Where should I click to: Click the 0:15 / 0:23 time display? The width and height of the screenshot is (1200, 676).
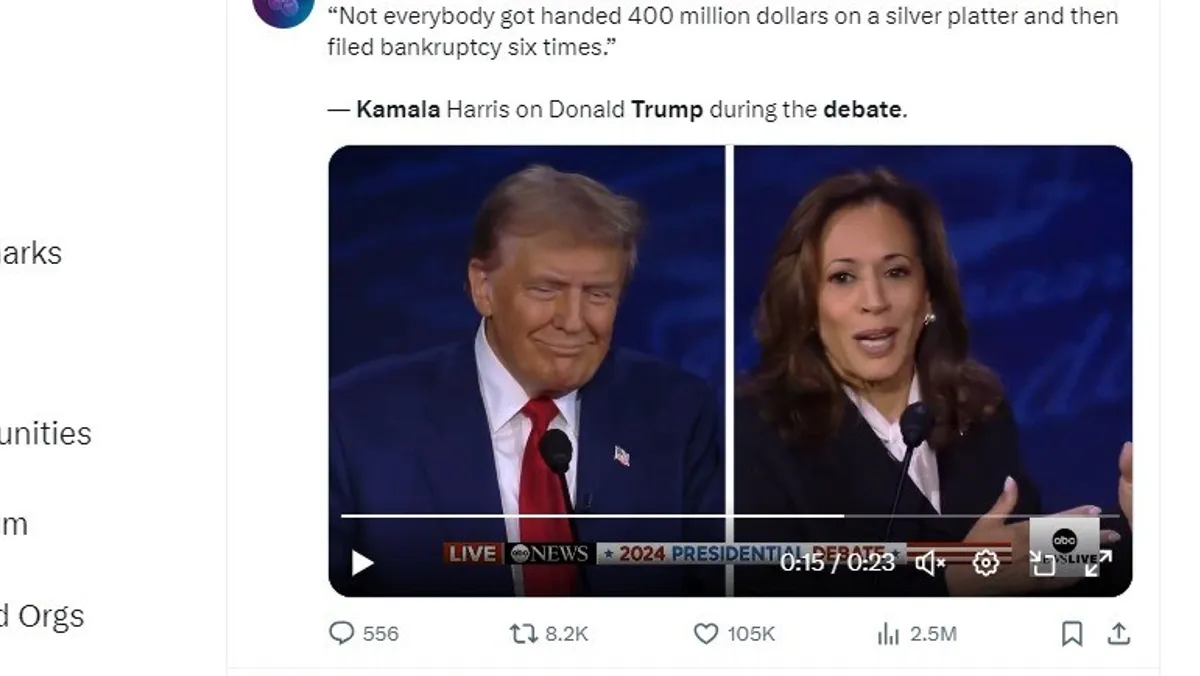point(837,562)
